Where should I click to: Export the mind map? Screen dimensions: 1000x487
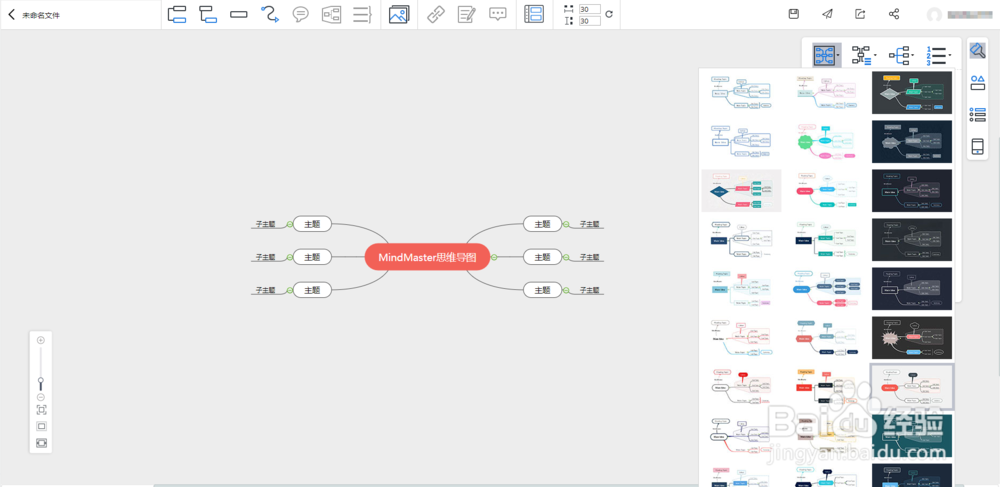(860, 14)
